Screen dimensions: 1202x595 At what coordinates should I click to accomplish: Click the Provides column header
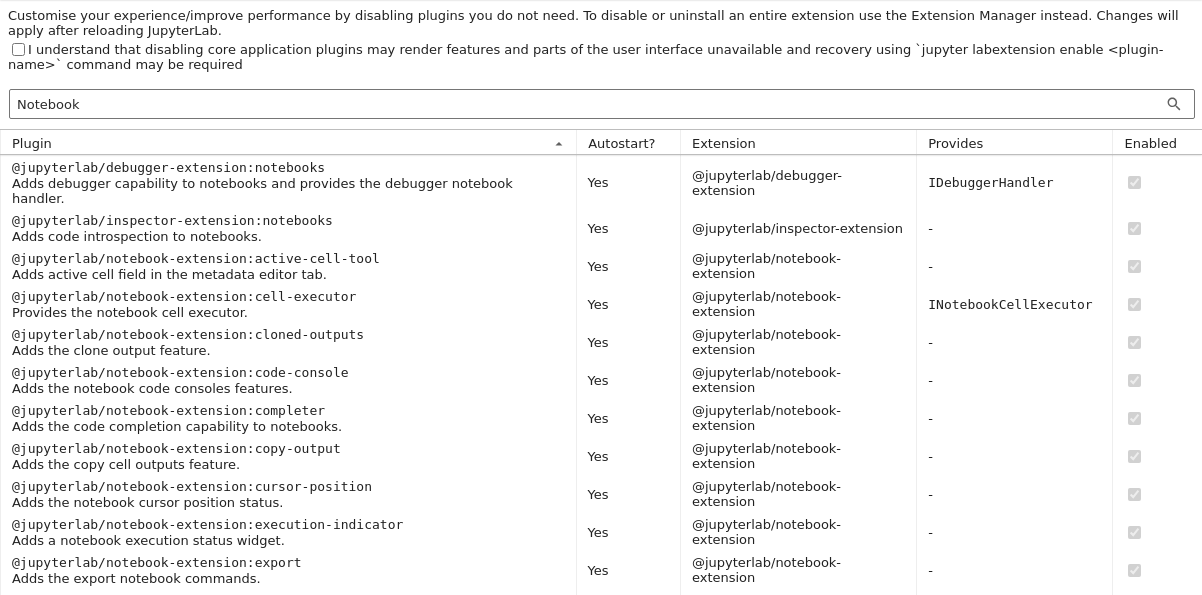pyautogui.click(x=955, y=143)
